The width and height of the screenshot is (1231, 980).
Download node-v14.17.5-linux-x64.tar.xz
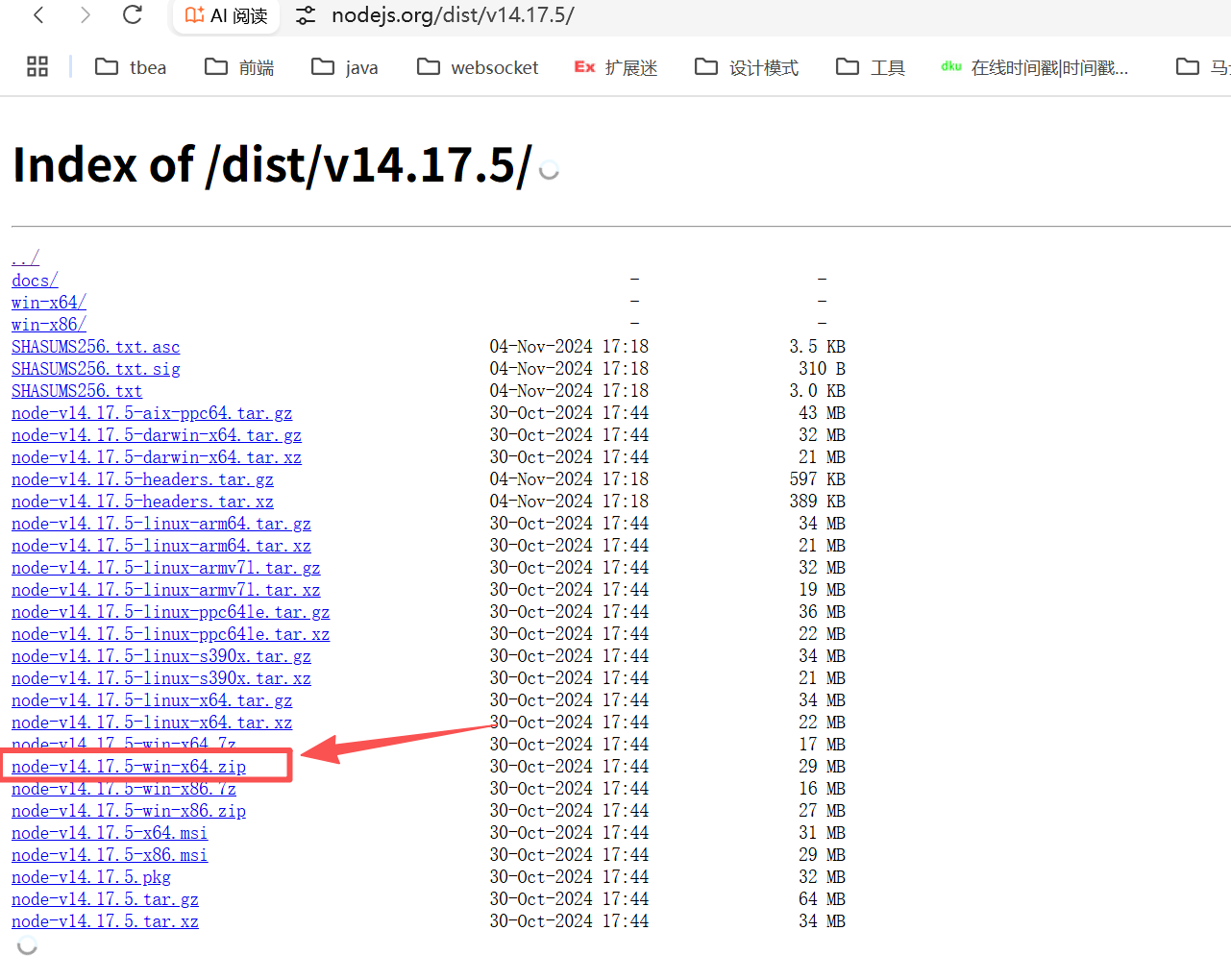(x=152, y=722)
